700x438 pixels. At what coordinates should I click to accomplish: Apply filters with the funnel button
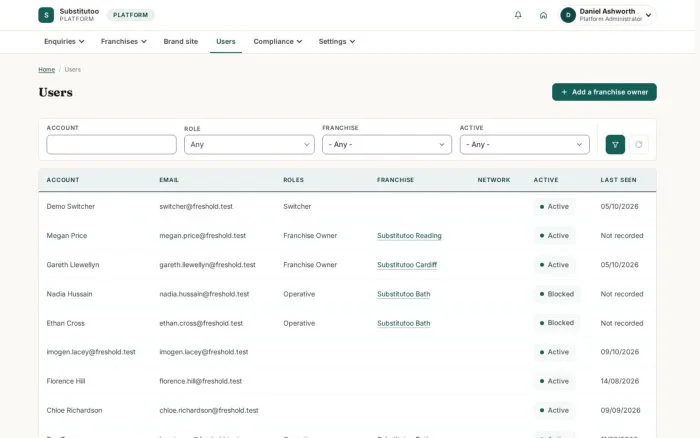click(615, 145)
